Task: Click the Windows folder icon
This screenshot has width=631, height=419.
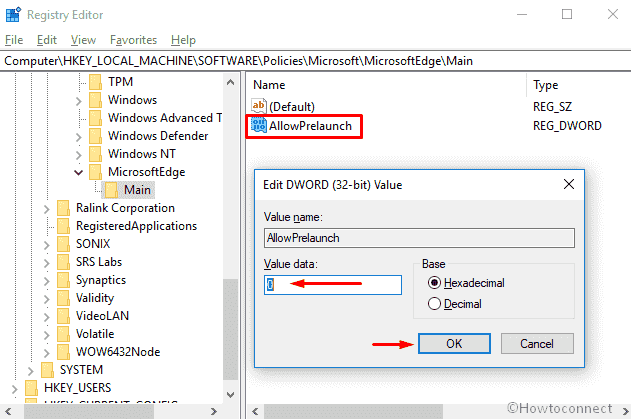Action: pyautogui.click(x=95, y=100)
